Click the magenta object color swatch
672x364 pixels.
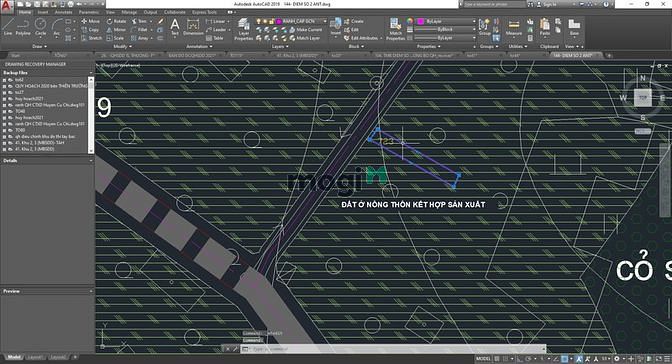pos(420,21)
